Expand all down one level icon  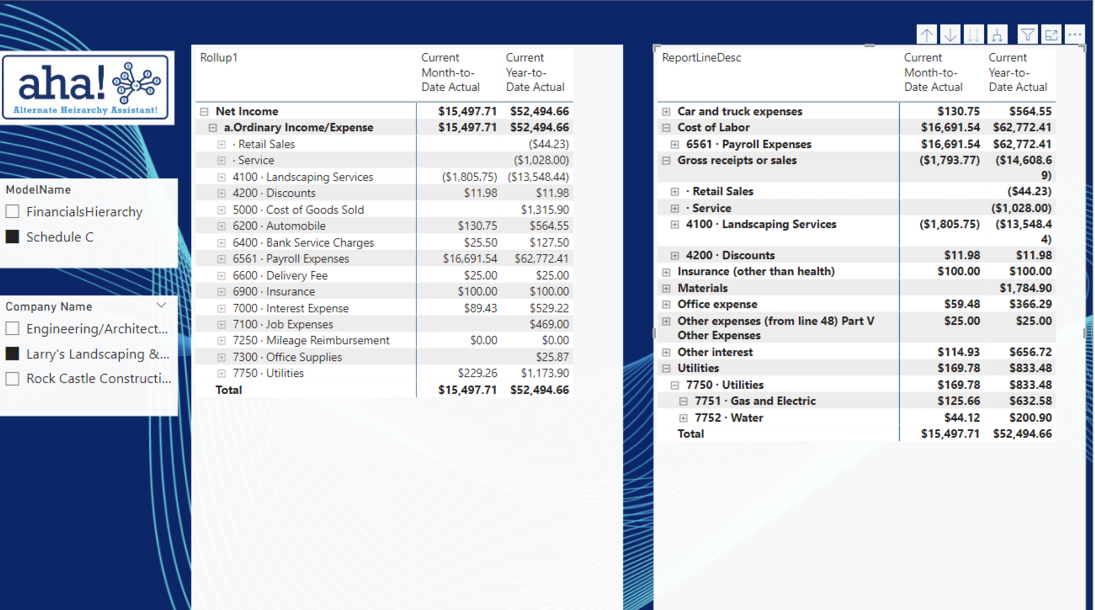point(997,34)
